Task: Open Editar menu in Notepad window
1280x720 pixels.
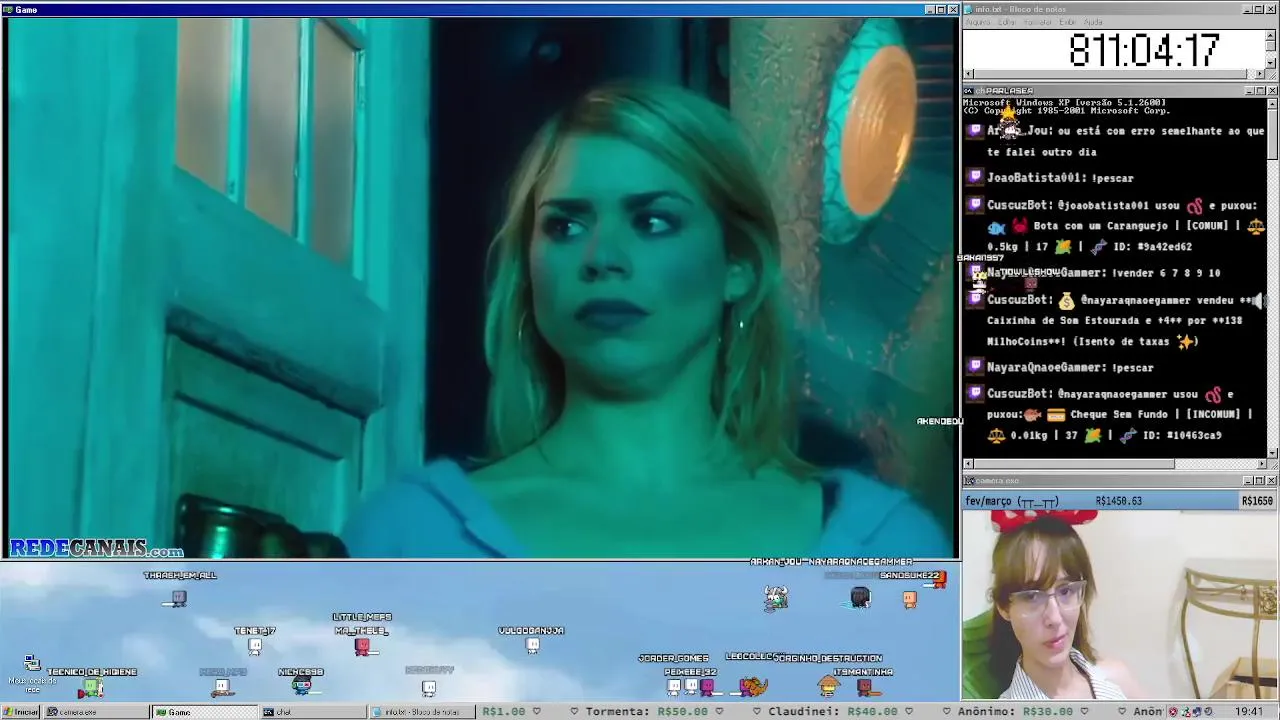Action: point(1007,22)
